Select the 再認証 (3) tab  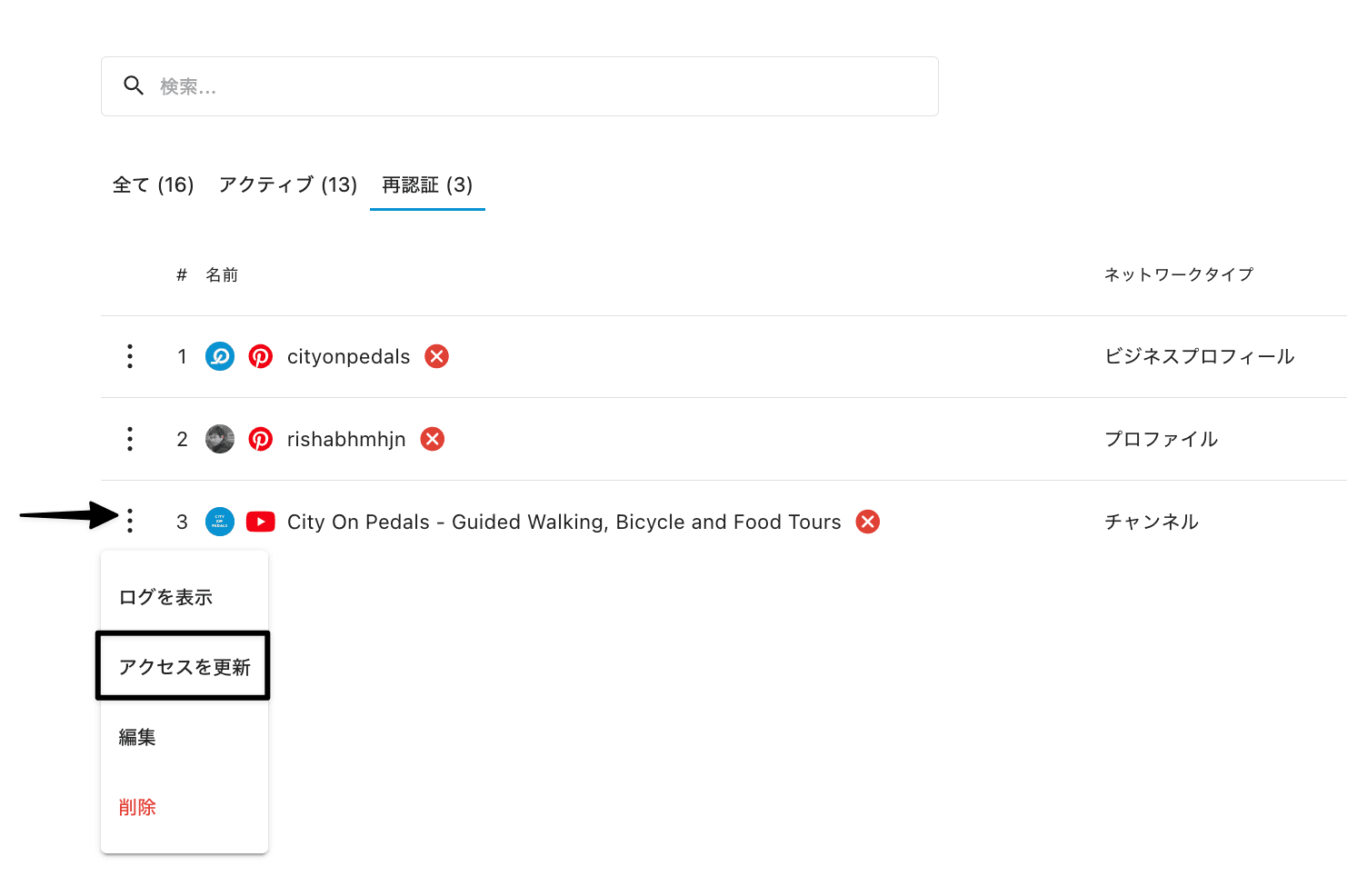427,185
